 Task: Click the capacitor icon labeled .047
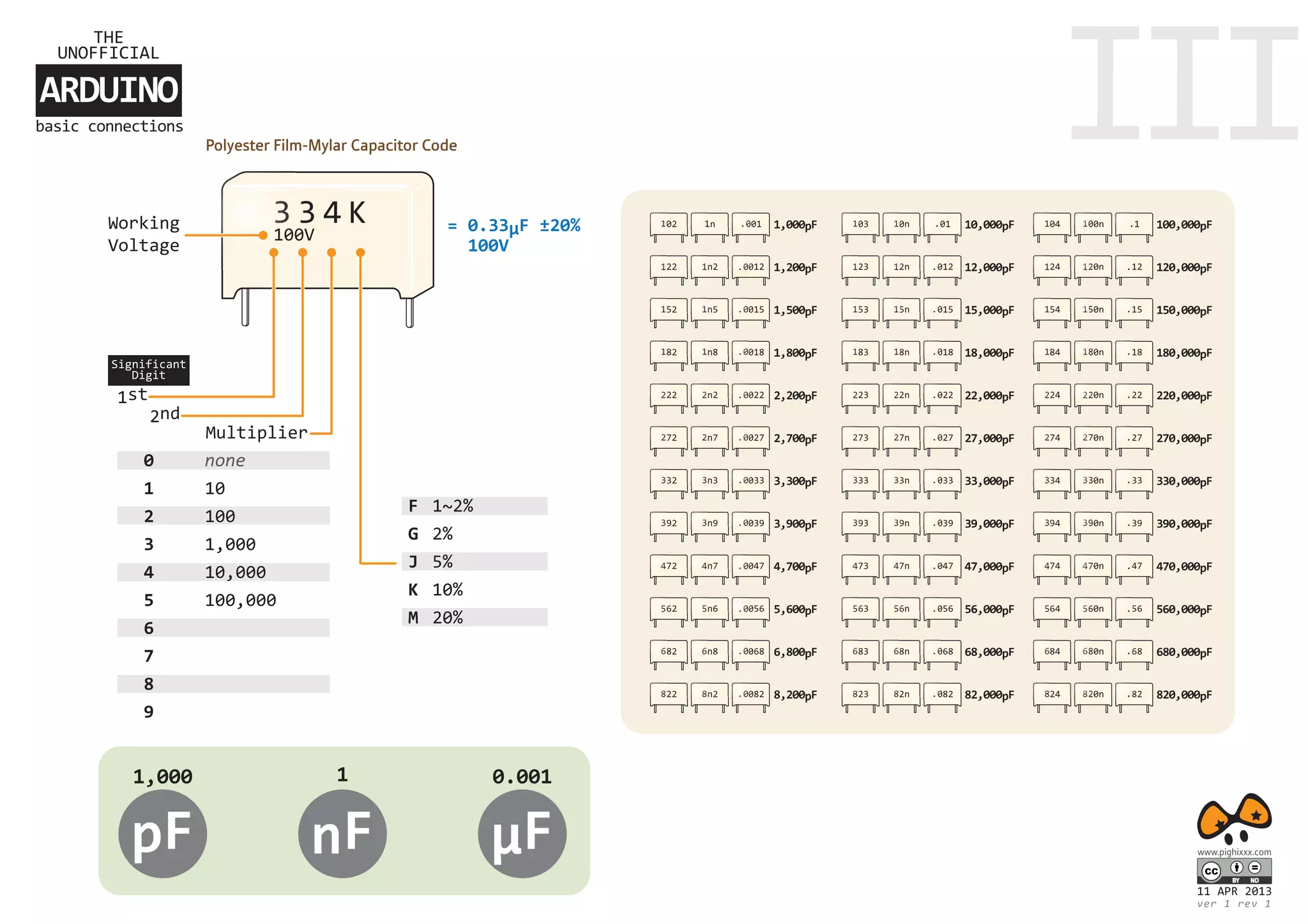tap(942, 566)
